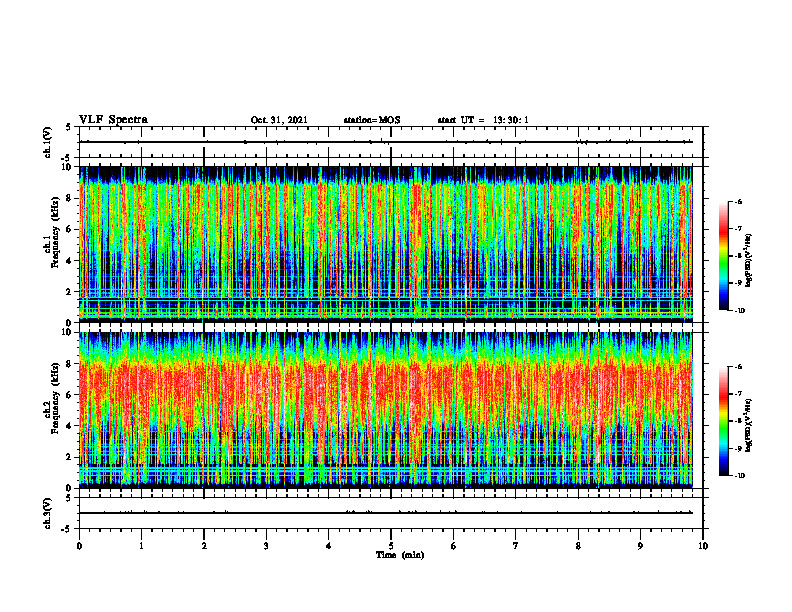792x612 pixels.
Task: Click the "-10" label on ch.2 color scale
Action: (x=740, y=476)
